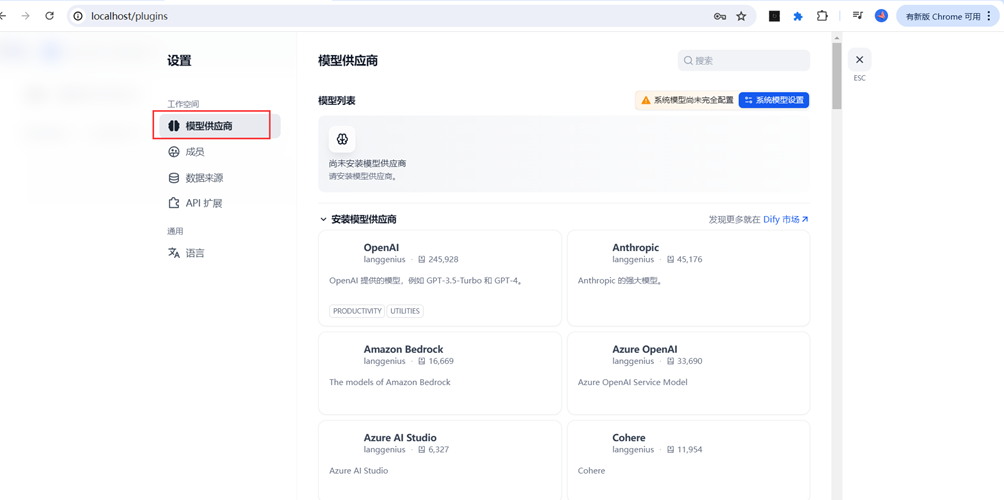Bookmark this page with the star icon
The height and width of the screenshot is (500, 1004).
[741, 17]
